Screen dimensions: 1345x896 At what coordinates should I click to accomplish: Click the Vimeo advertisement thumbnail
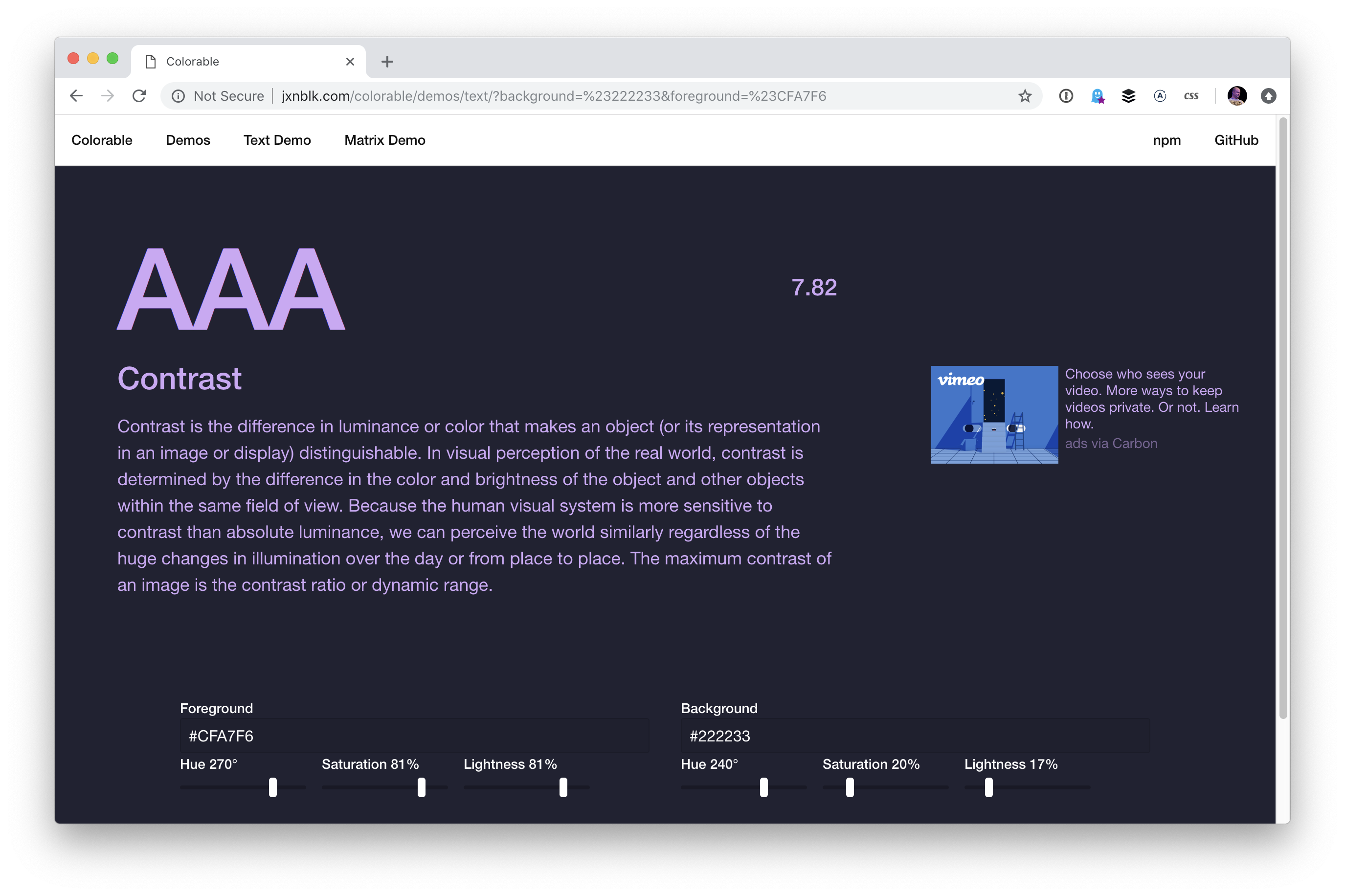(994, 413)
